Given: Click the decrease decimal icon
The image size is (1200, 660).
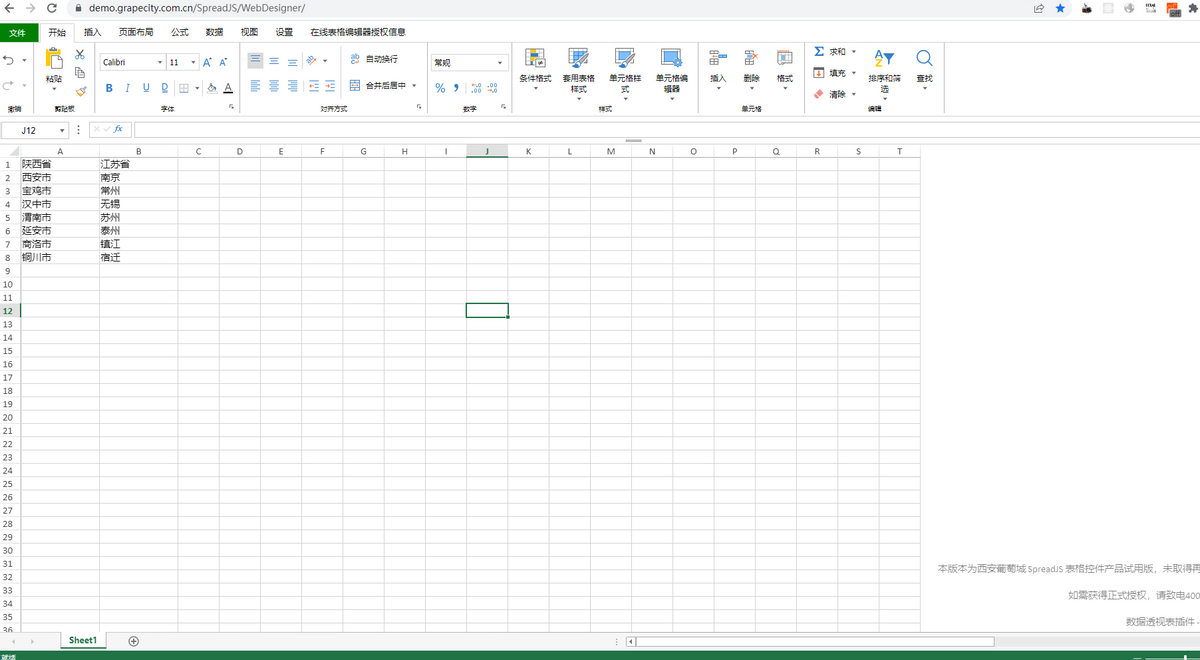Looking at the screenshot, I should 493,88.
